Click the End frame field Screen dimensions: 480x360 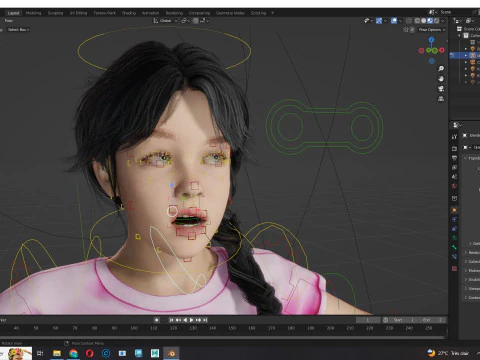pyautogui.click(x=432, y=320)
